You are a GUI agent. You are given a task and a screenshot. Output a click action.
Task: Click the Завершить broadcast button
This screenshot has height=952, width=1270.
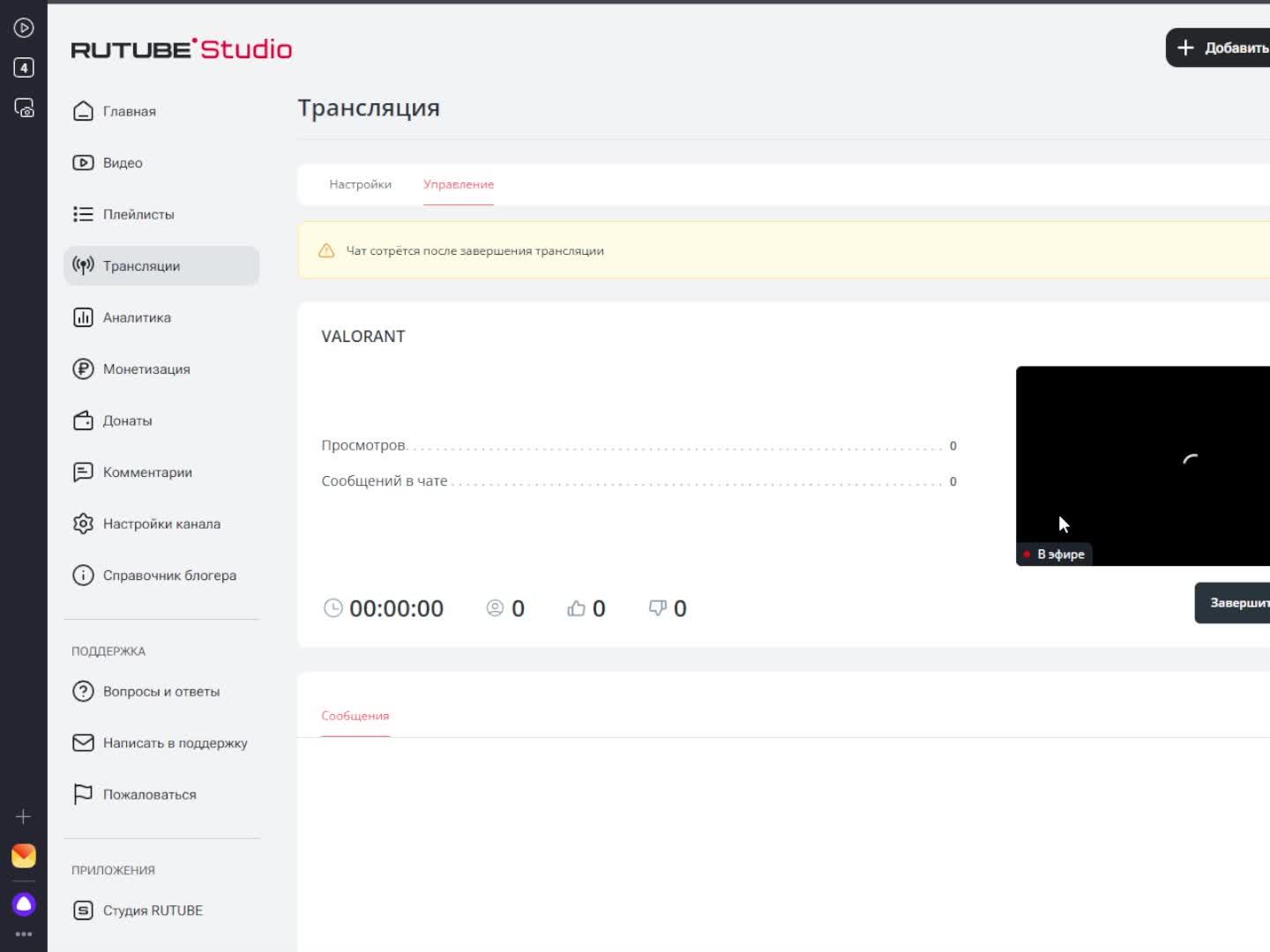1233,603
